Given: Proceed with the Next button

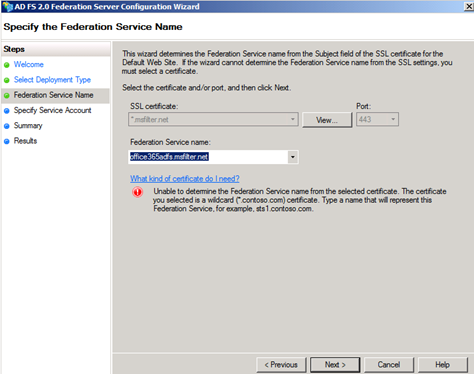Looking at the screenshot, I should 335,365.
